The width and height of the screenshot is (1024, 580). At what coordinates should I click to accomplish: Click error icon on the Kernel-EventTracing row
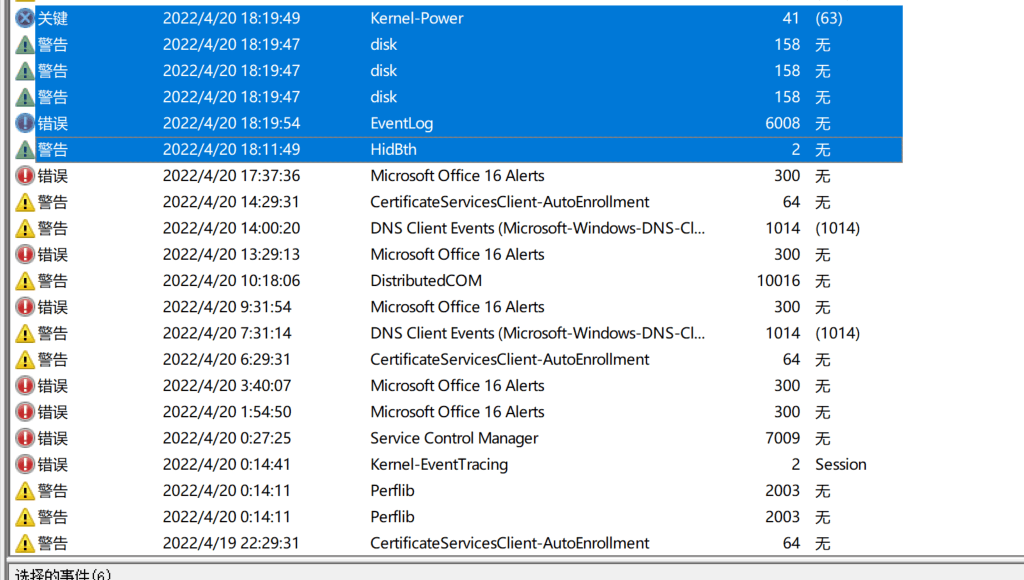[x=25, y=464]
